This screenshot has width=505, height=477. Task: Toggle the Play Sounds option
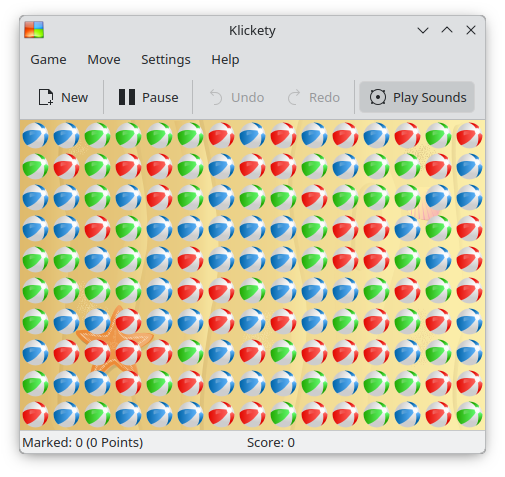pyautogui.click(x=417, y=97)
